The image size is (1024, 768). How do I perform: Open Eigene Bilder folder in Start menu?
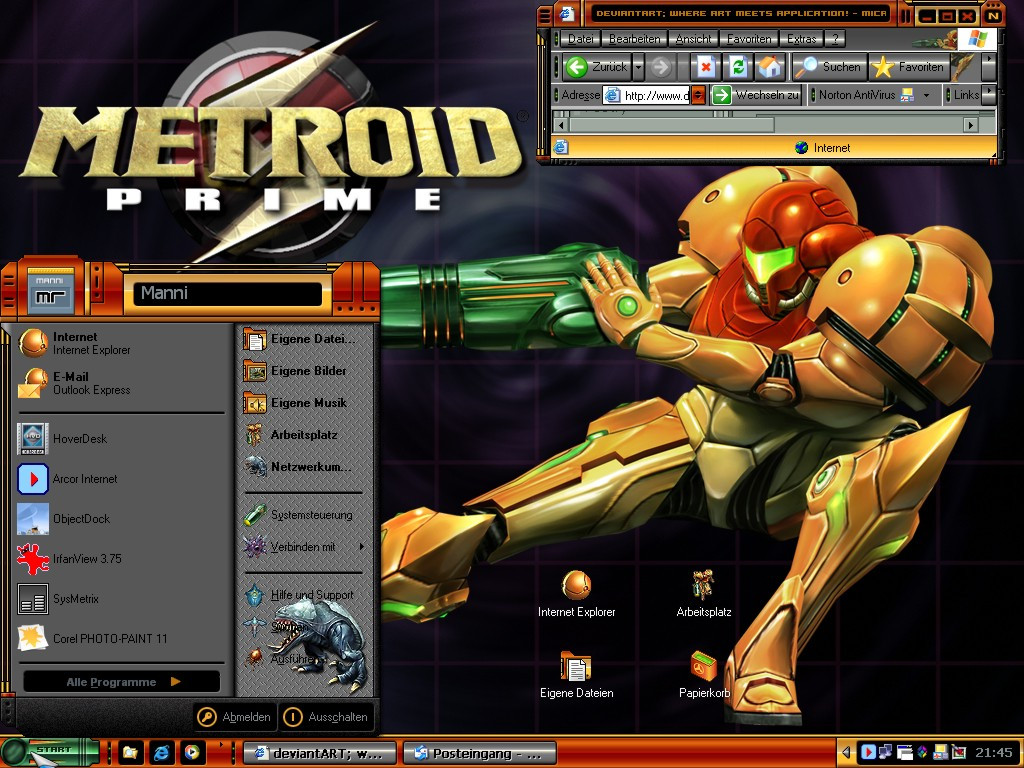304,371
